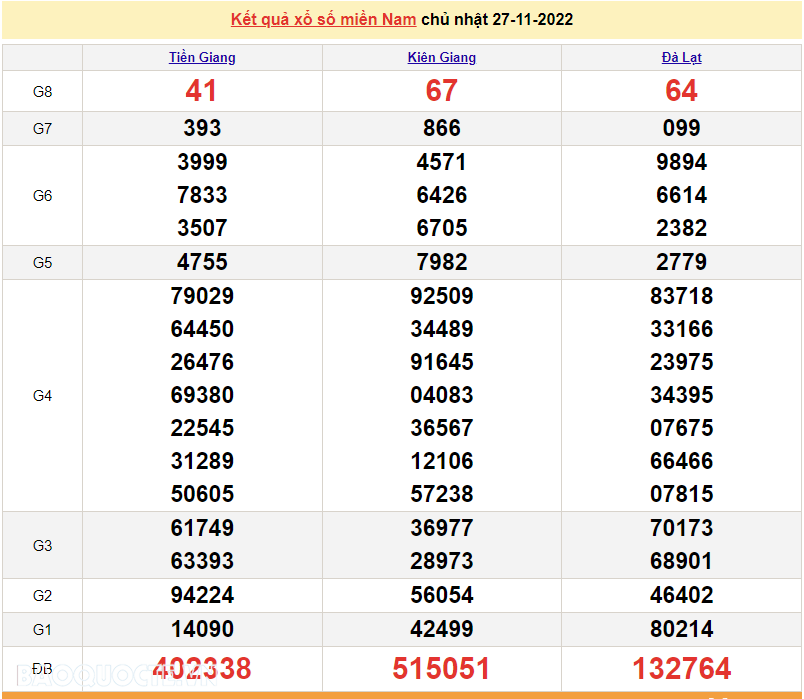Click the G4 row label
Image resolution: width=804 pixels, height=699 pixels.
click(42, 396)
